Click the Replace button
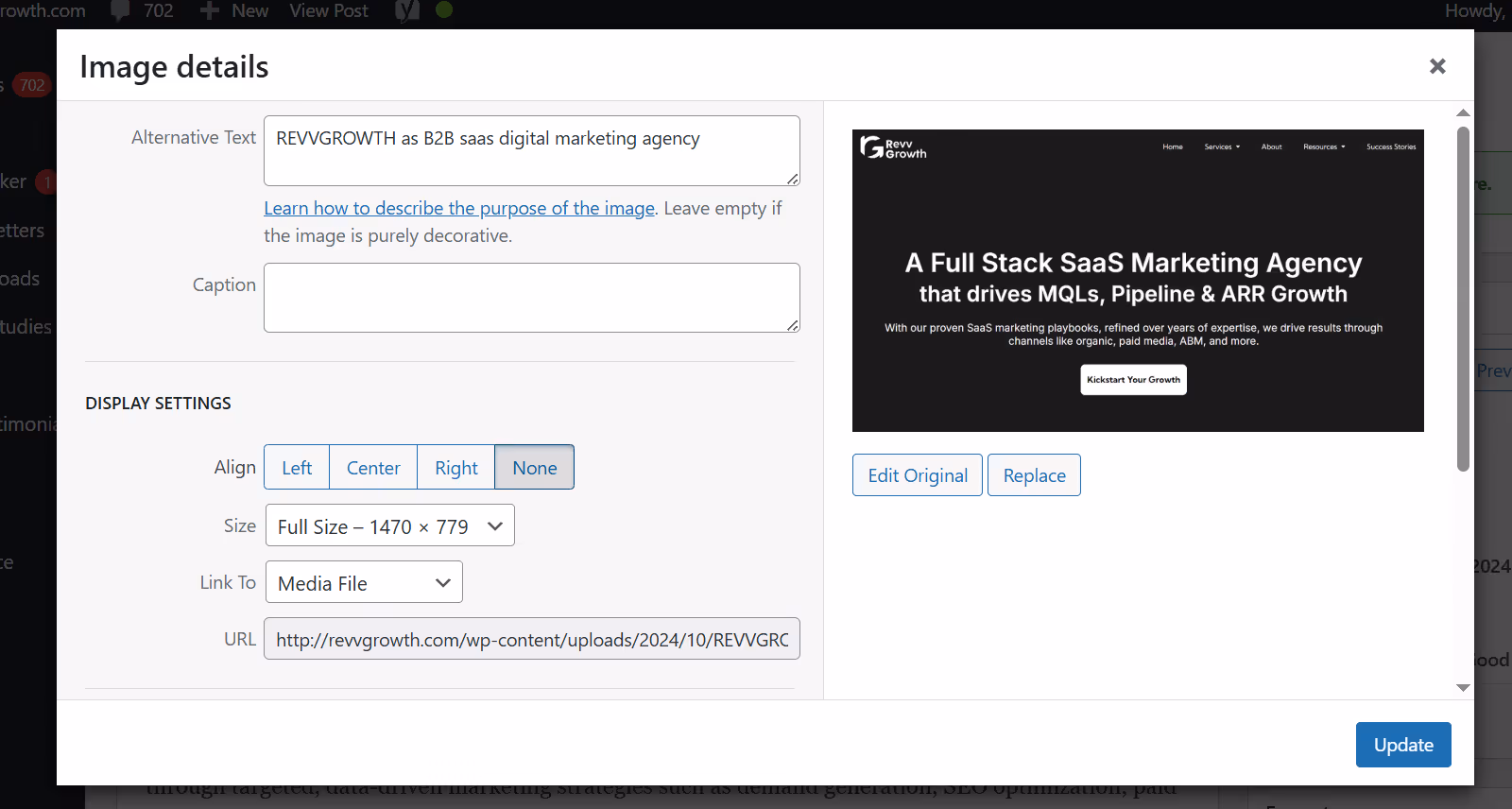Screen dimensions: 1512x809 (1034, 474)
